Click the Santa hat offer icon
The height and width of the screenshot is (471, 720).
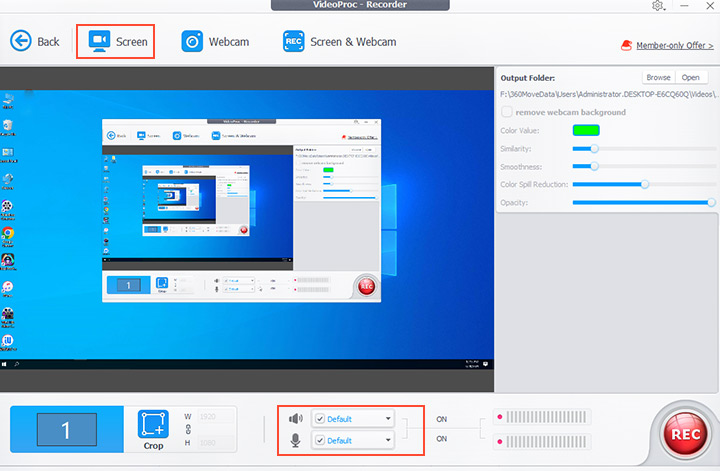(626, 45)
